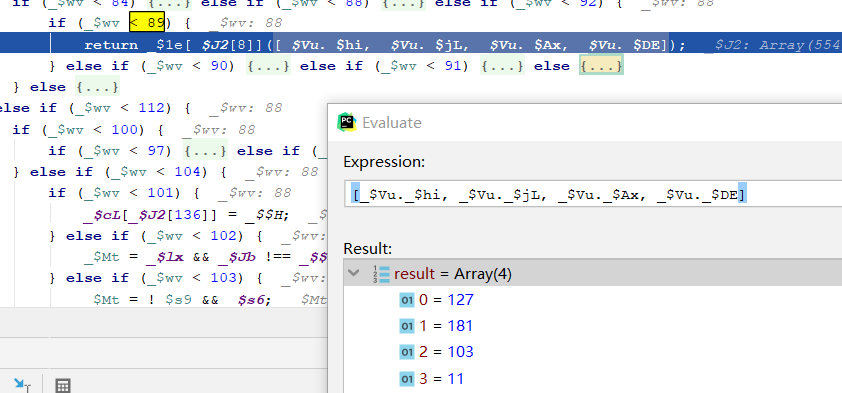Click the number type icon of row 3
This screenshot has width=842, height=393.
pos(407,379)
